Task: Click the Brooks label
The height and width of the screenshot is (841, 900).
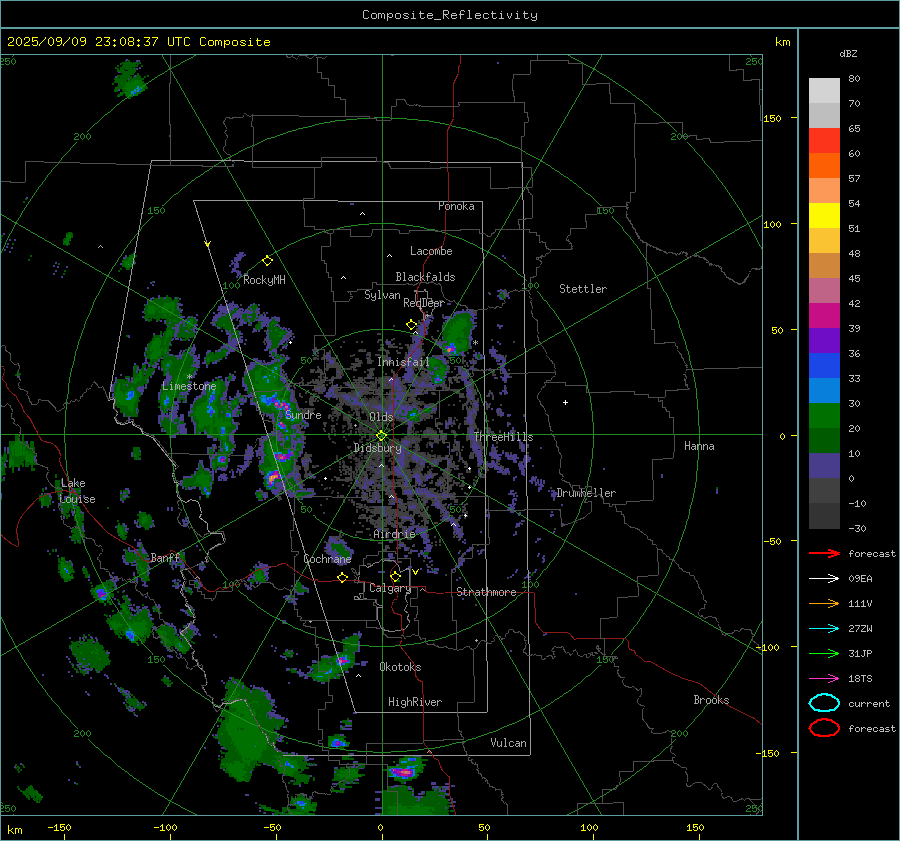Action: [x=711, y=700]
